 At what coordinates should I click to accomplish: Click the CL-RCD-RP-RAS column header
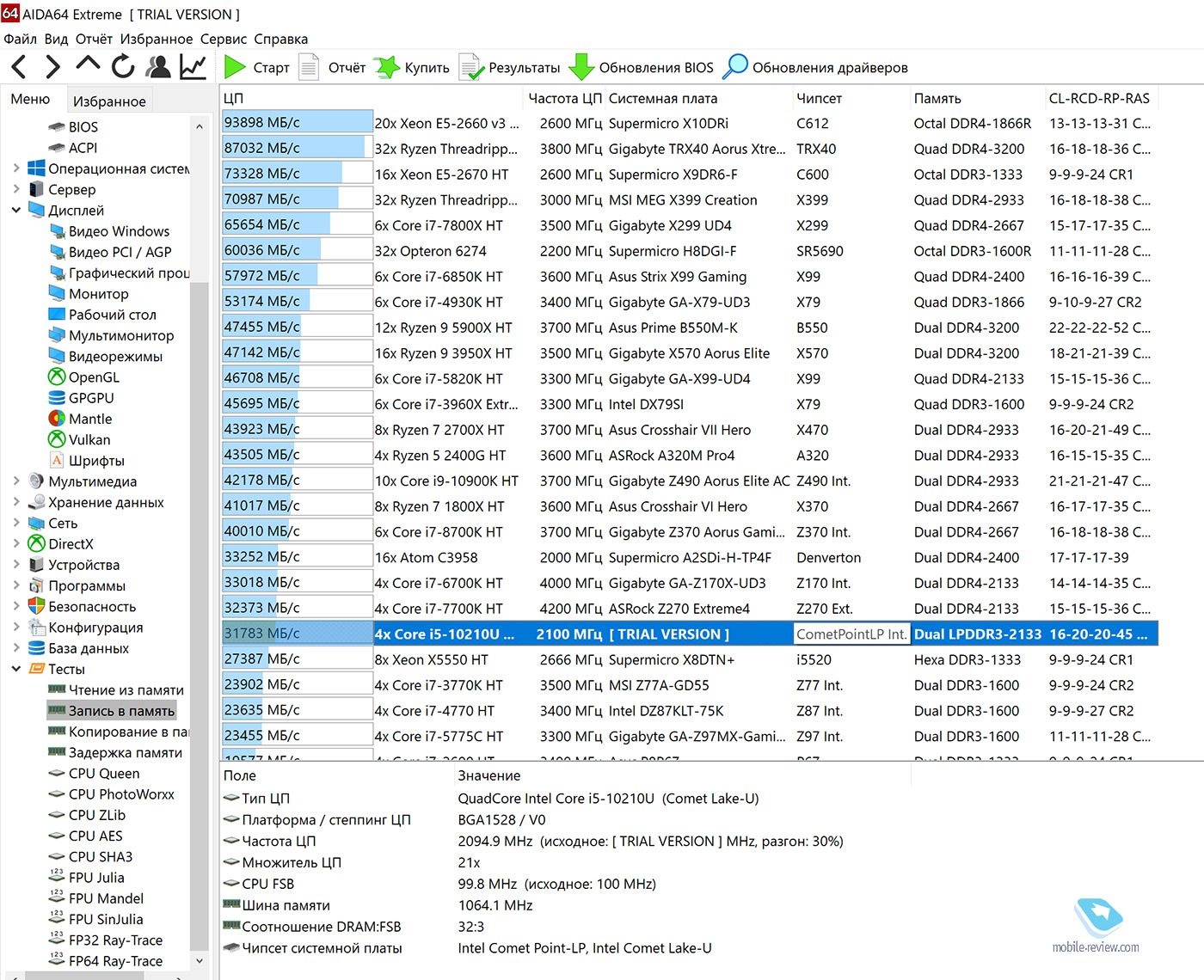1102,98
